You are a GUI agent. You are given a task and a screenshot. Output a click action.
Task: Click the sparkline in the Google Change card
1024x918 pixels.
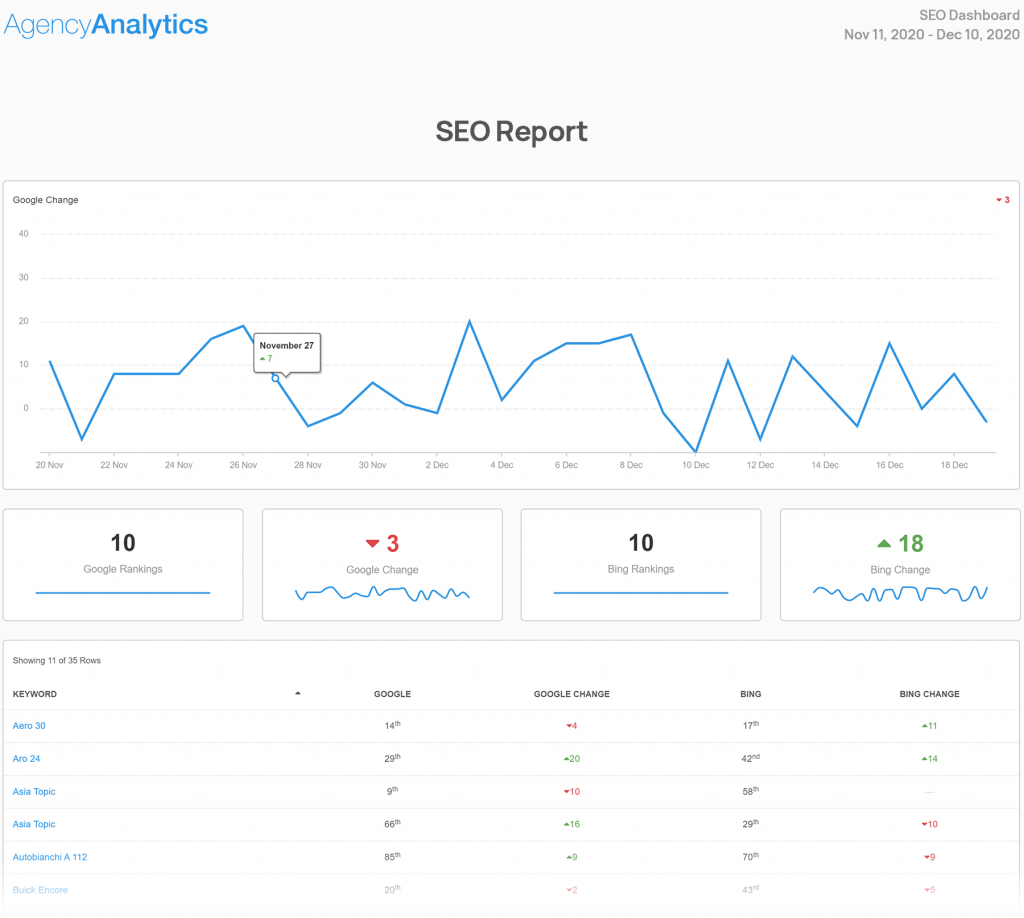click(x=382, y=594)
